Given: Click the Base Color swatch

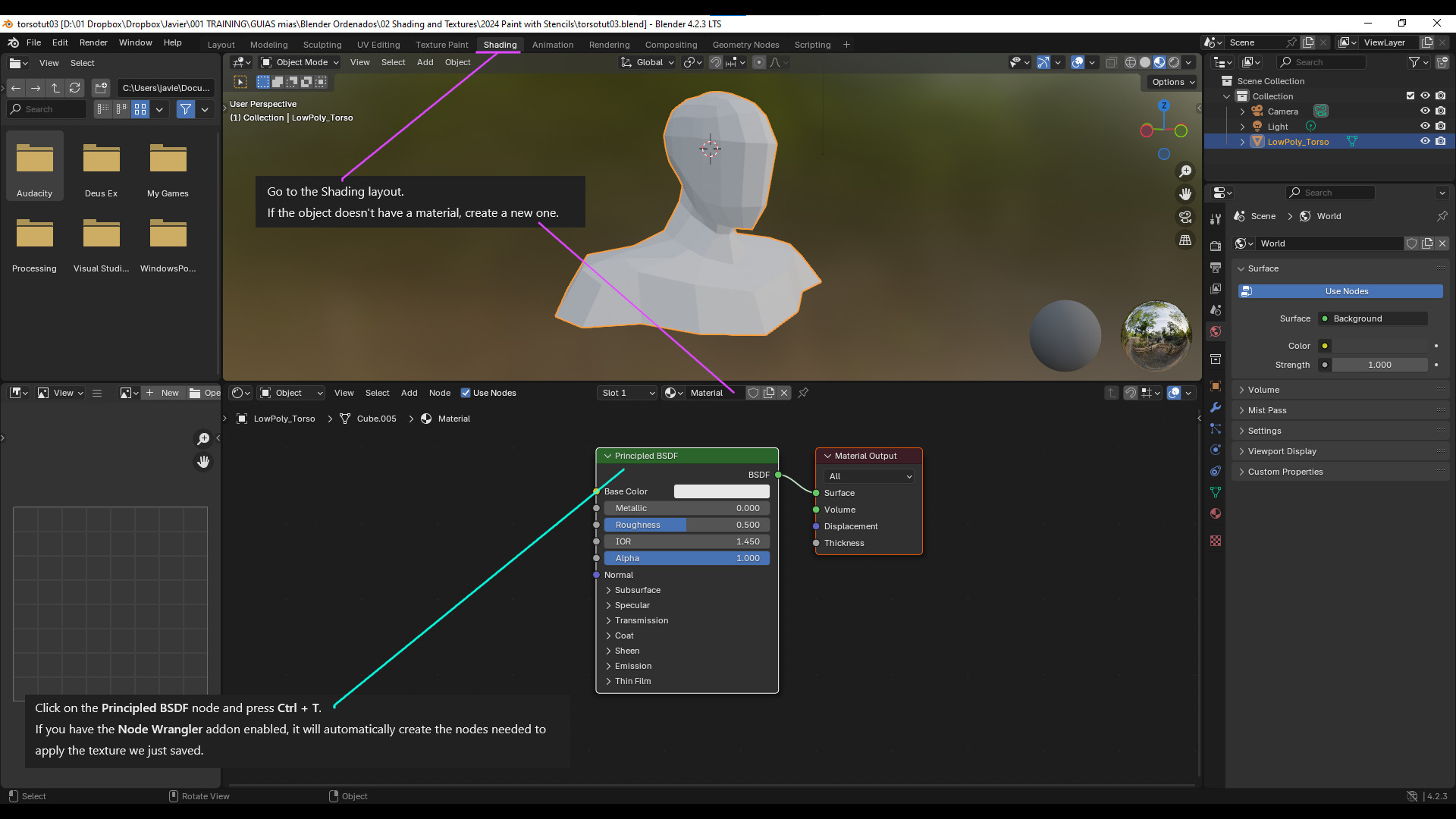Looking at the screenshot, I should (722, 491).
